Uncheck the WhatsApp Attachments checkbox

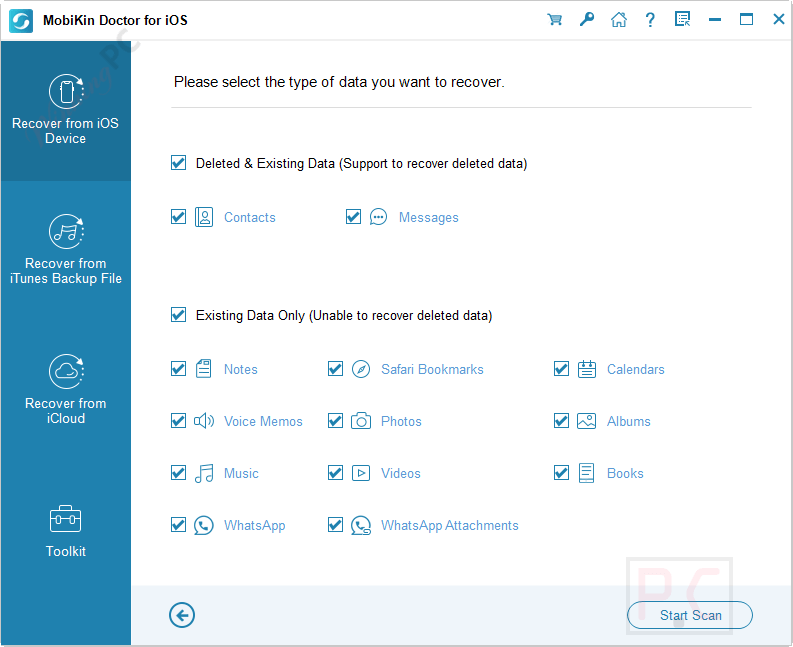click(x=336, y=525)
